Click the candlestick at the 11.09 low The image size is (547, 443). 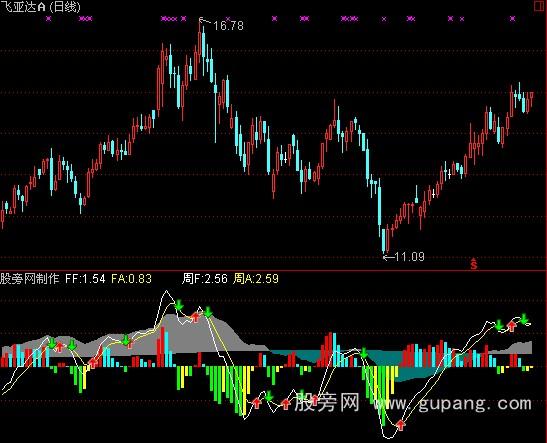click(x=384, y=240)
